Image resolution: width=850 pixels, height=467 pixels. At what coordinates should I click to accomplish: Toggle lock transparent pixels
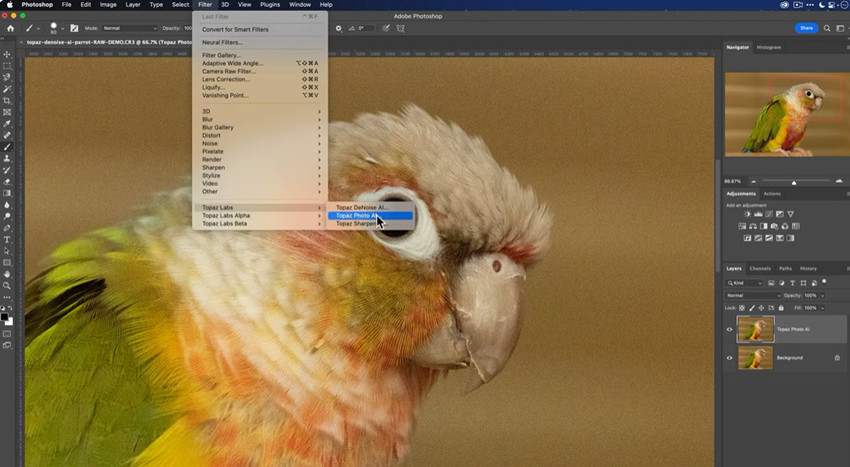(x=742, y=308)
